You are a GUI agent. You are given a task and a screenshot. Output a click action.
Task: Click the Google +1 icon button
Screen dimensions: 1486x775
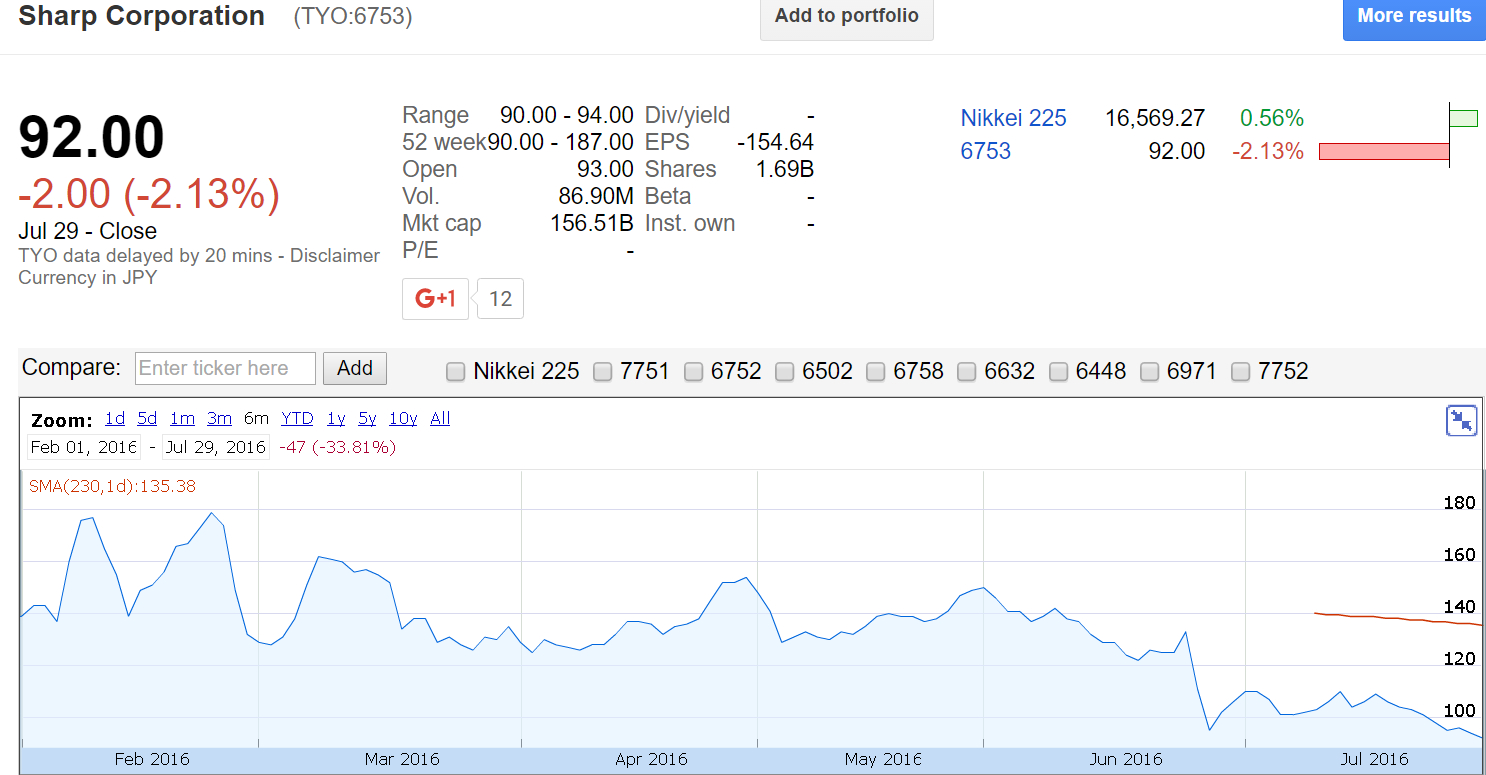[435, 298]
